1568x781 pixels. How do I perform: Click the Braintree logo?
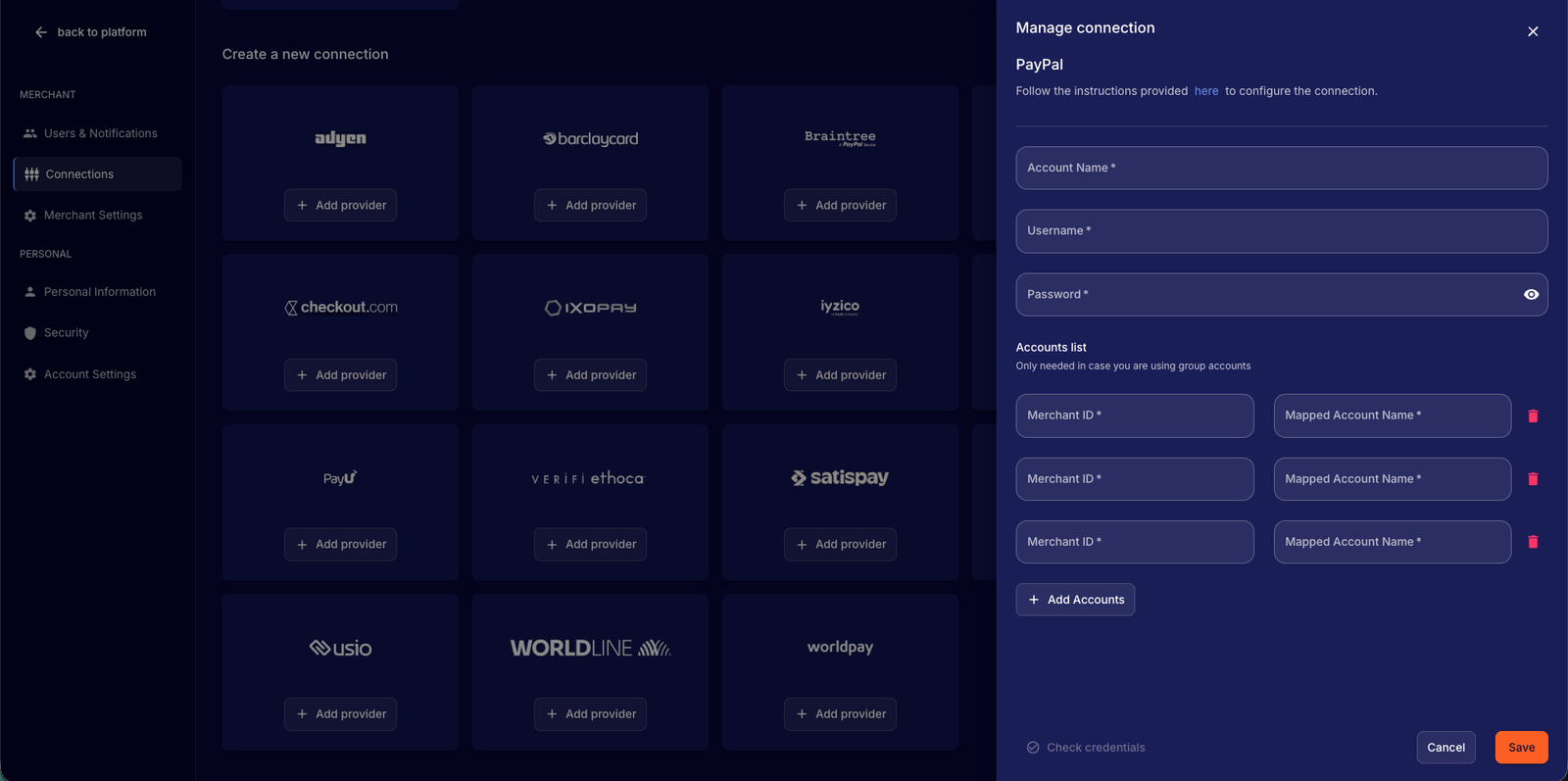(840, 138)
